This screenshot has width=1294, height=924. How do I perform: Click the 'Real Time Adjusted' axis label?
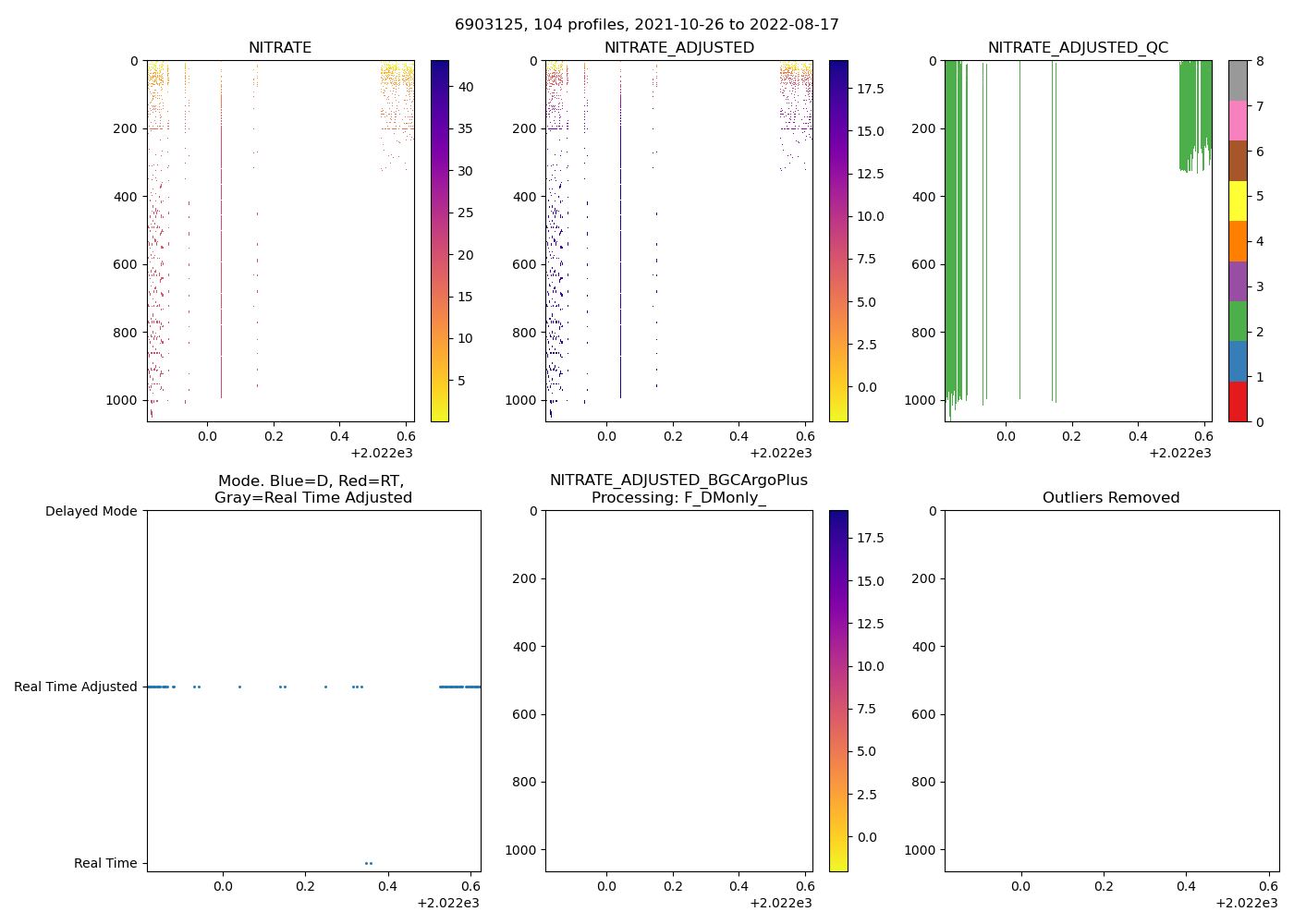point(75,687)
